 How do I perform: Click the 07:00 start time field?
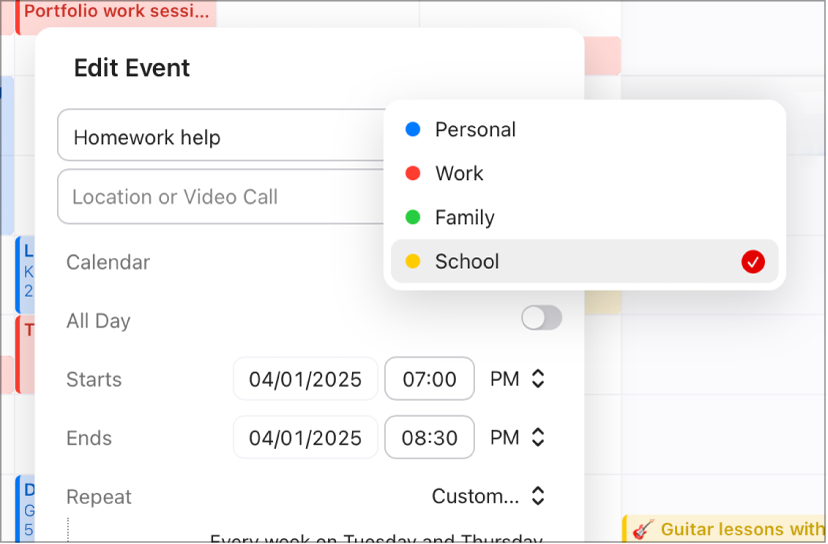pos(429,380)
